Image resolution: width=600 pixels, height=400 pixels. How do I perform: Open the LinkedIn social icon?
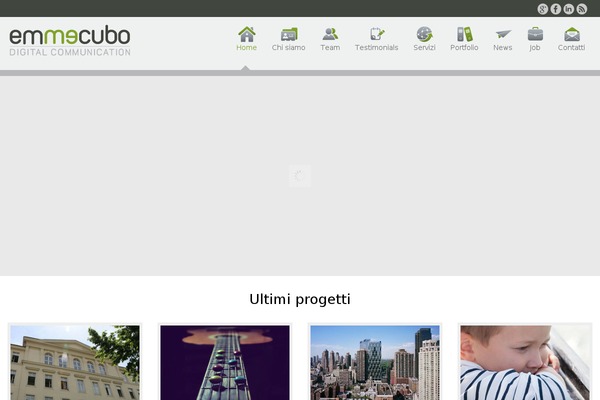[x=569, y=9]
